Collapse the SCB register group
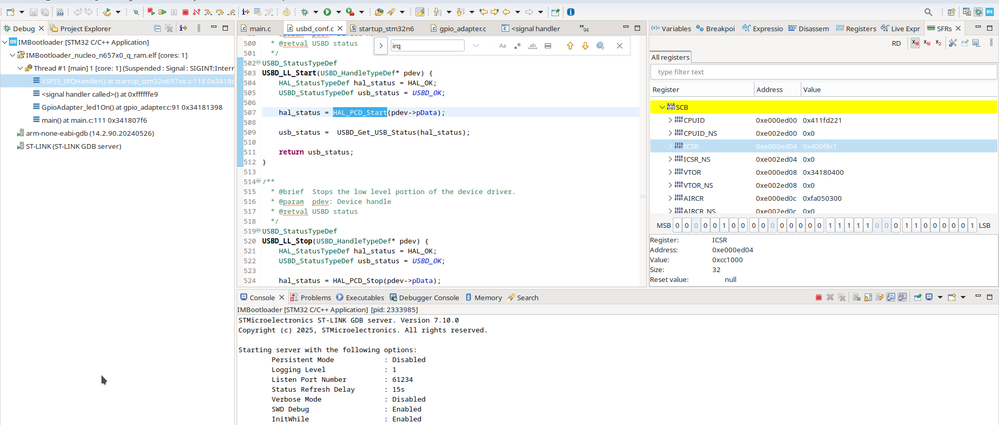 (662, 107)
